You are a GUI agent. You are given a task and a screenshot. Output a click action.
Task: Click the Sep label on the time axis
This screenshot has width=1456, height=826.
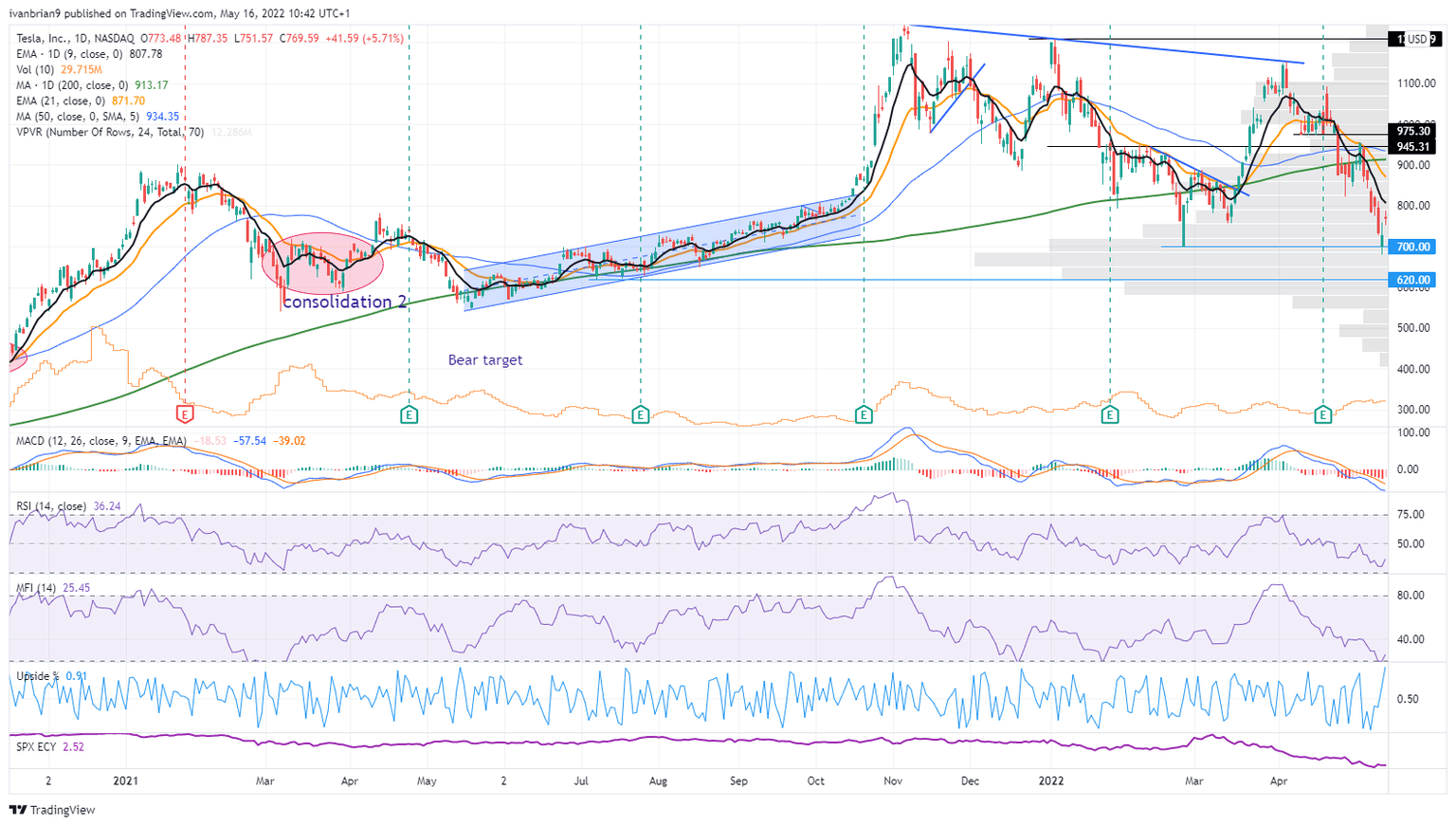point(738,781)
